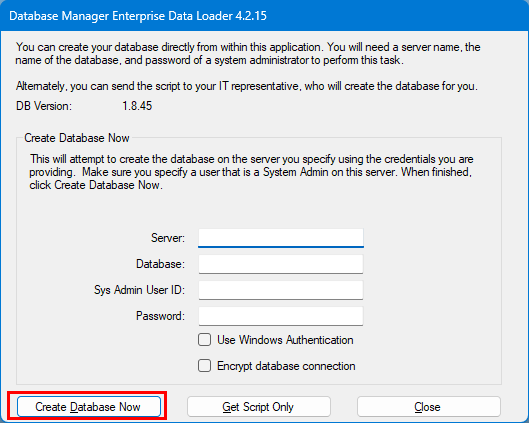Click the 1.8.45 version number

pos(137,106)
